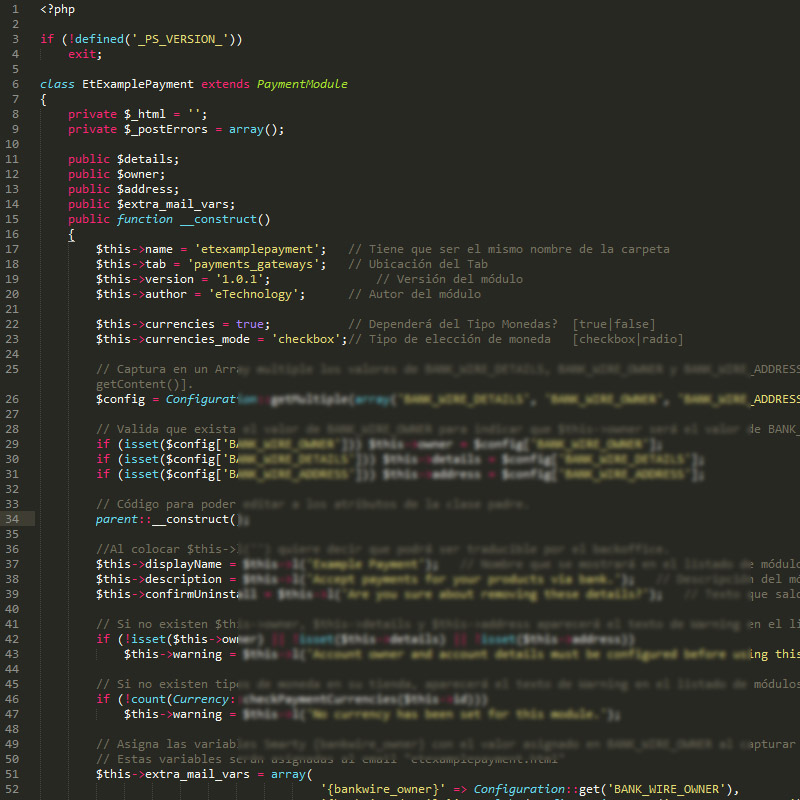Click '$this->description' property
This screenshot has width=800, height=800.
159,579
